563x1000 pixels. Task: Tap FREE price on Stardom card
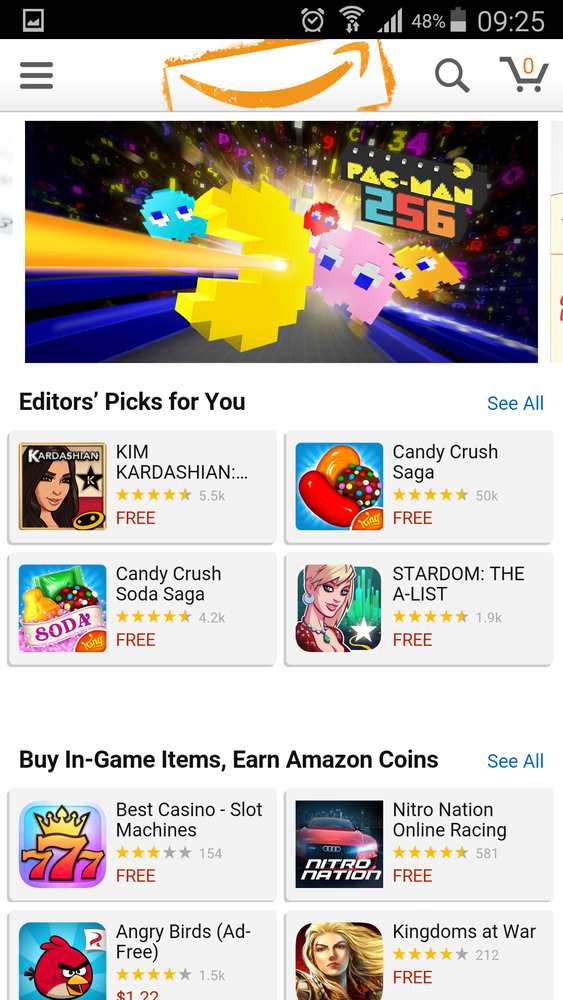412,640
